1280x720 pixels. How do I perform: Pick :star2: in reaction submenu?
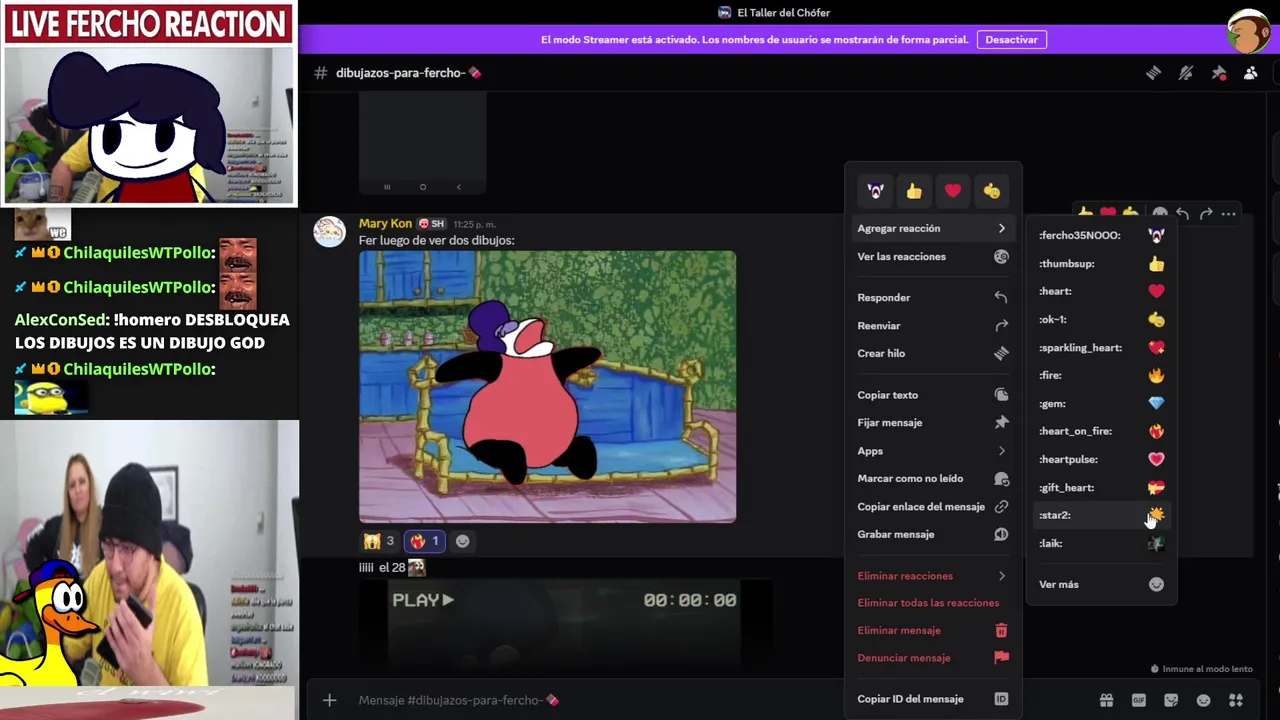(1101, 515)
